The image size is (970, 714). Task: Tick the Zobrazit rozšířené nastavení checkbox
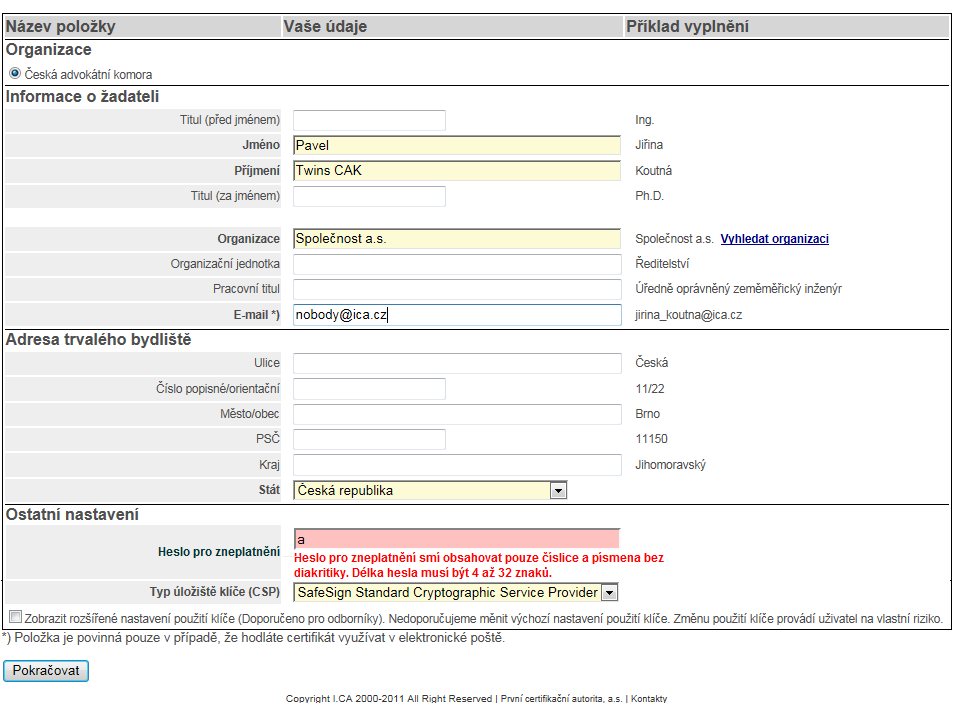point(15,617)
